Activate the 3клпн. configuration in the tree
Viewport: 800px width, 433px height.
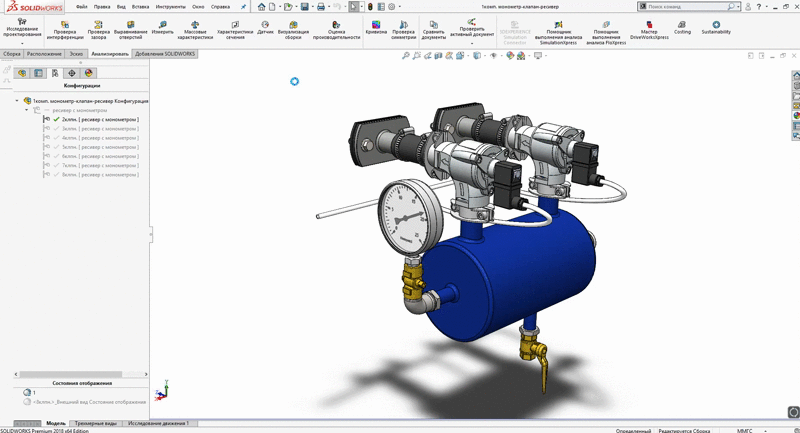point(99,129)
